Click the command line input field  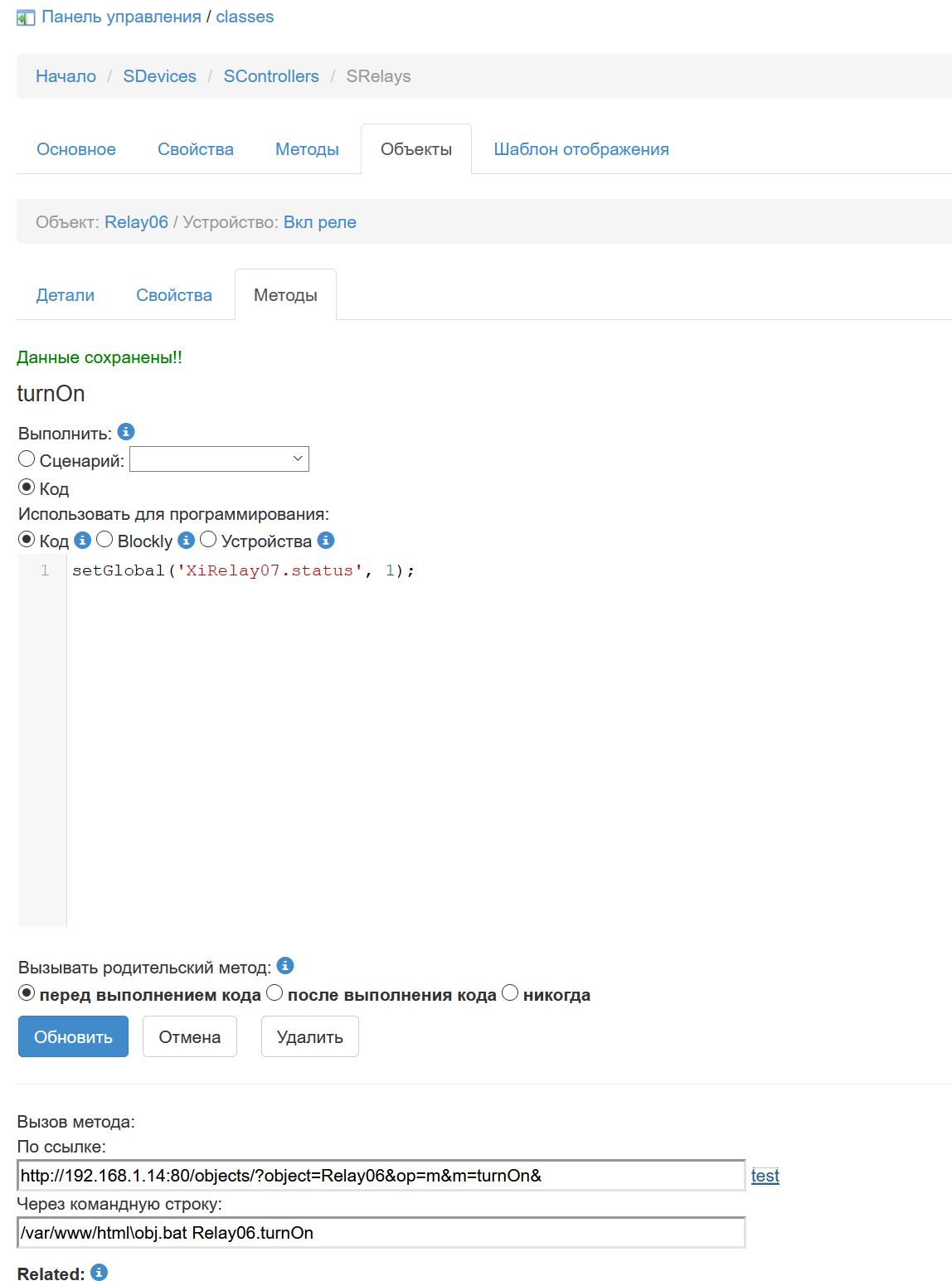[x=381, y=1233]
